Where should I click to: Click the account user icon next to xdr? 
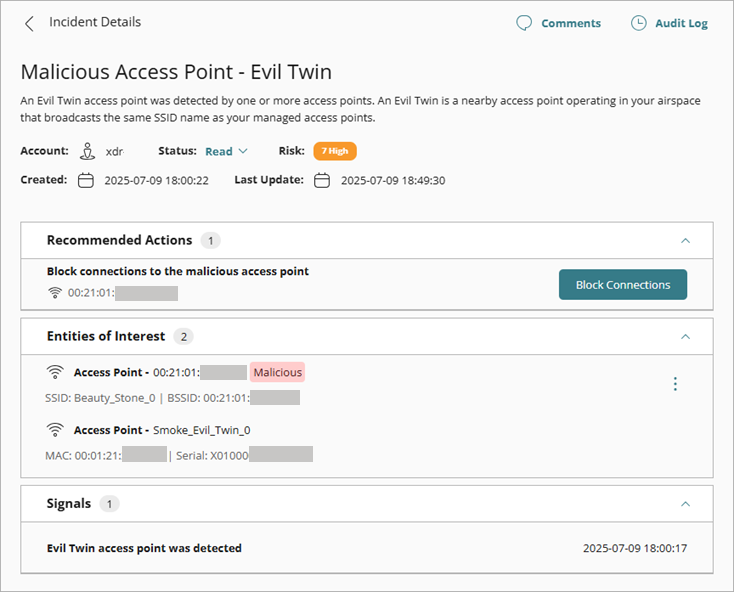click(87, 151)
